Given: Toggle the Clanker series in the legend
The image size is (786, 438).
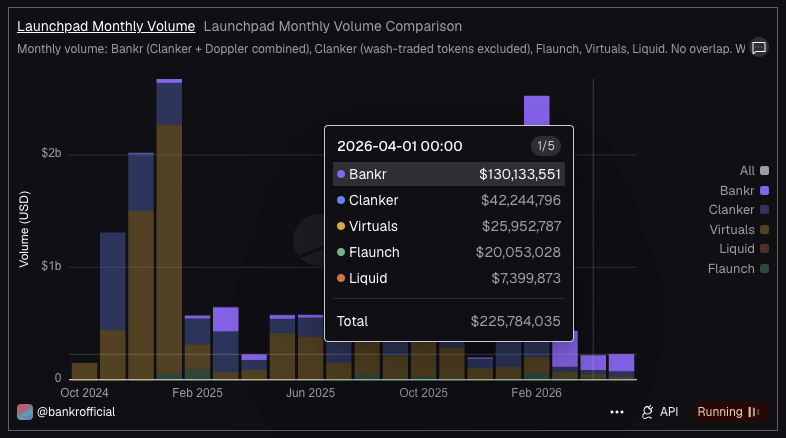Looking at the screenshot, I should [738, 209].
